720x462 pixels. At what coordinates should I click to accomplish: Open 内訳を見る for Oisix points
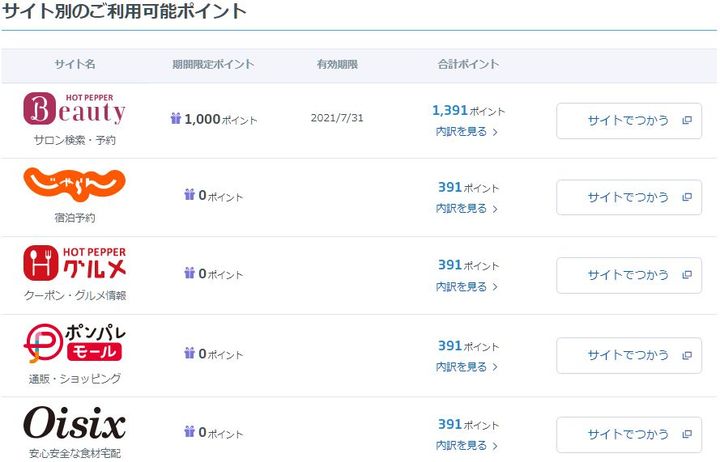tap(466, 445)
